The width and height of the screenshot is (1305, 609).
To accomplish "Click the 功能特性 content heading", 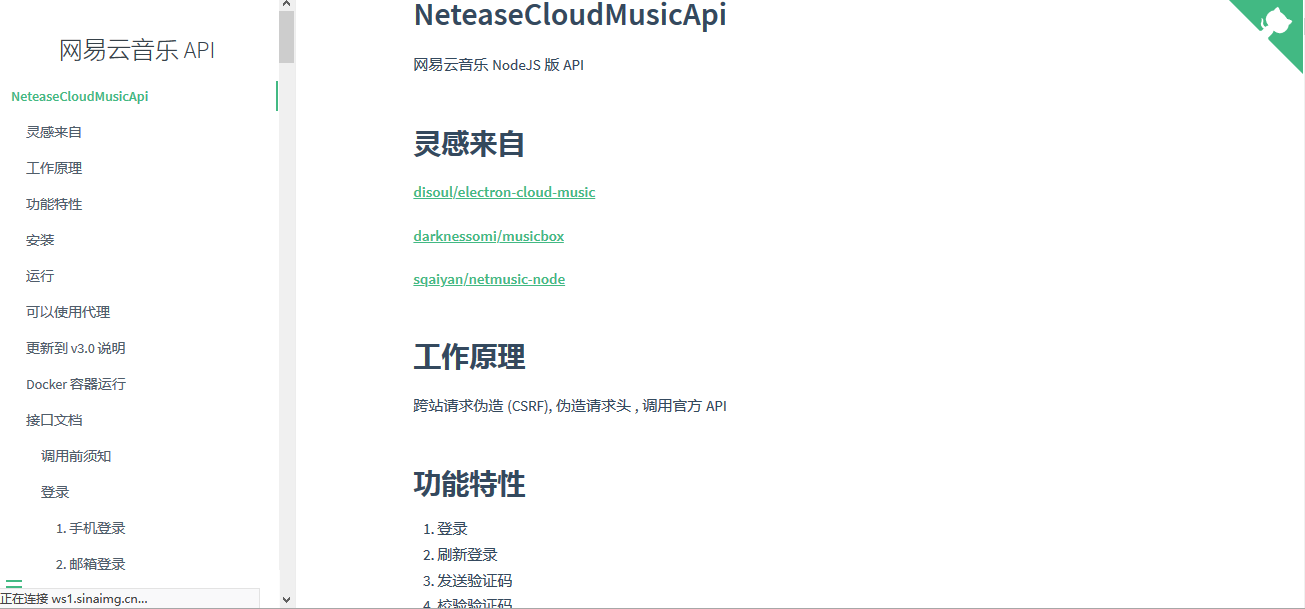I will [x=470, y=484].
